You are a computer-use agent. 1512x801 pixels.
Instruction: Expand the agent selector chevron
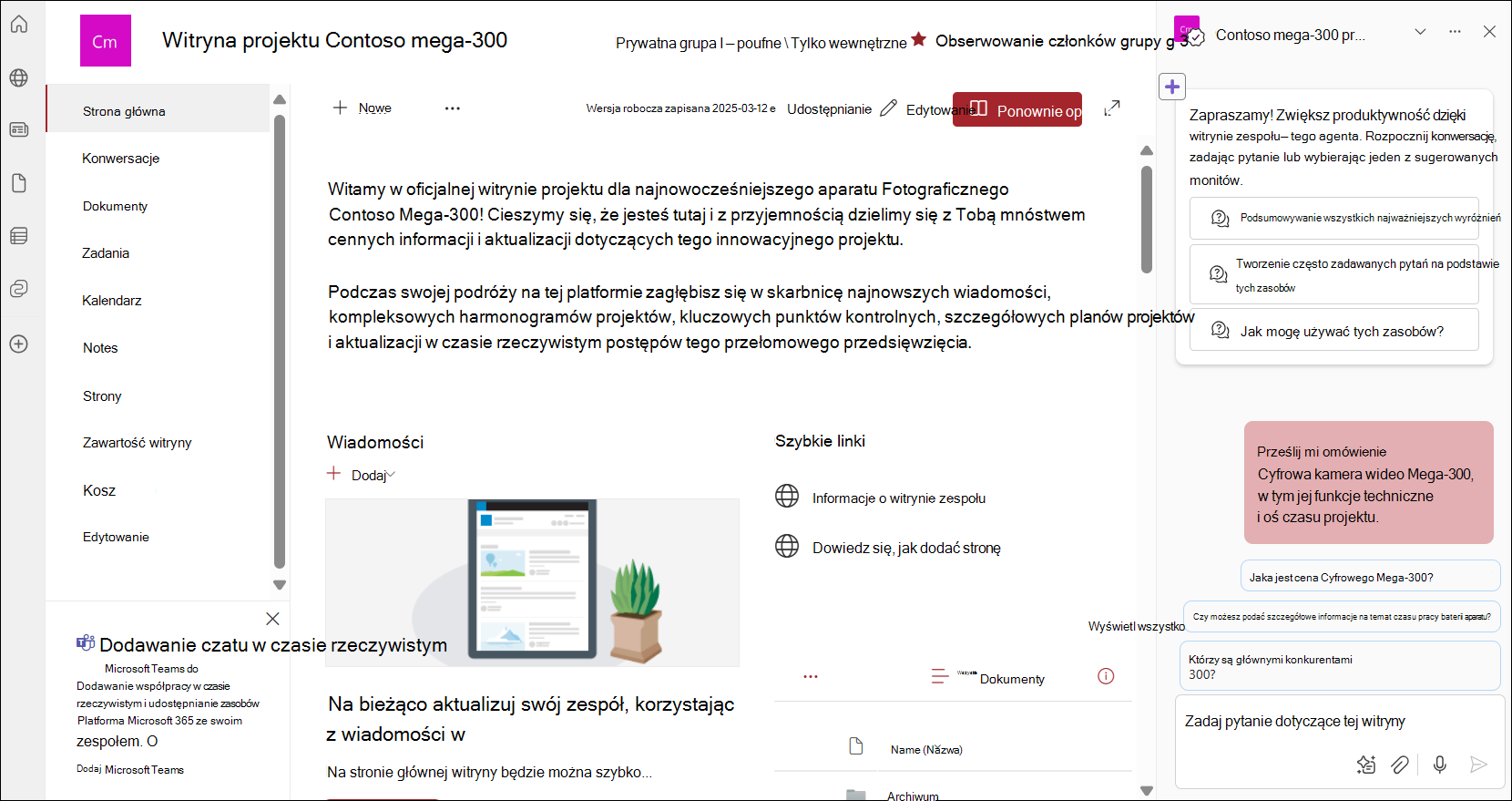(1420, 32)
